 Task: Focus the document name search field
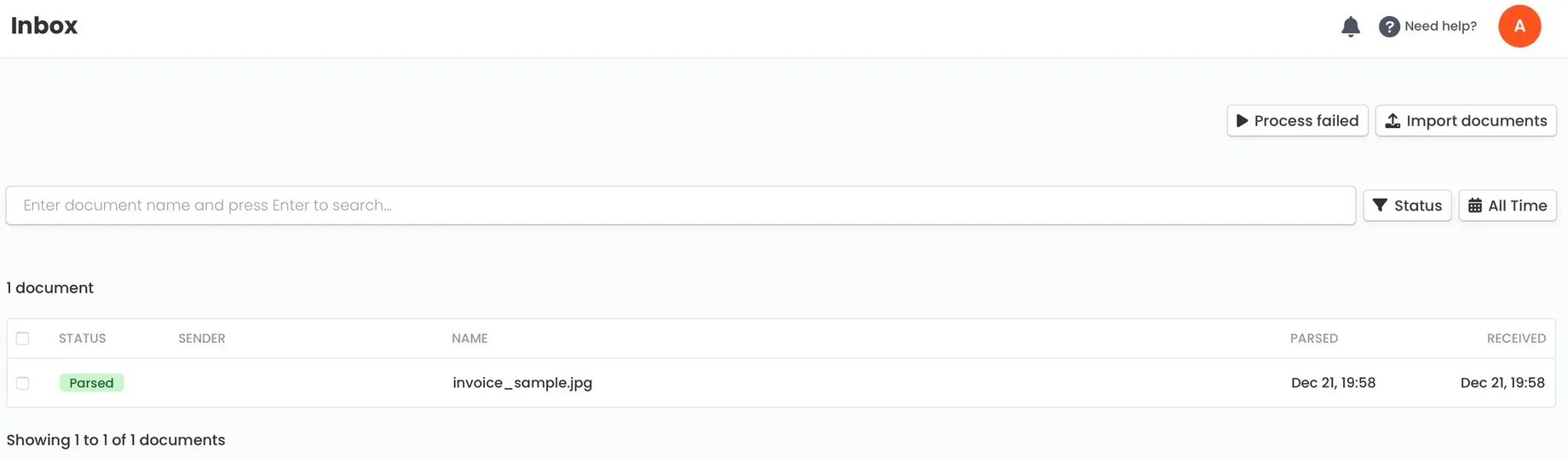pyautogui.click(x=680, y=206)
